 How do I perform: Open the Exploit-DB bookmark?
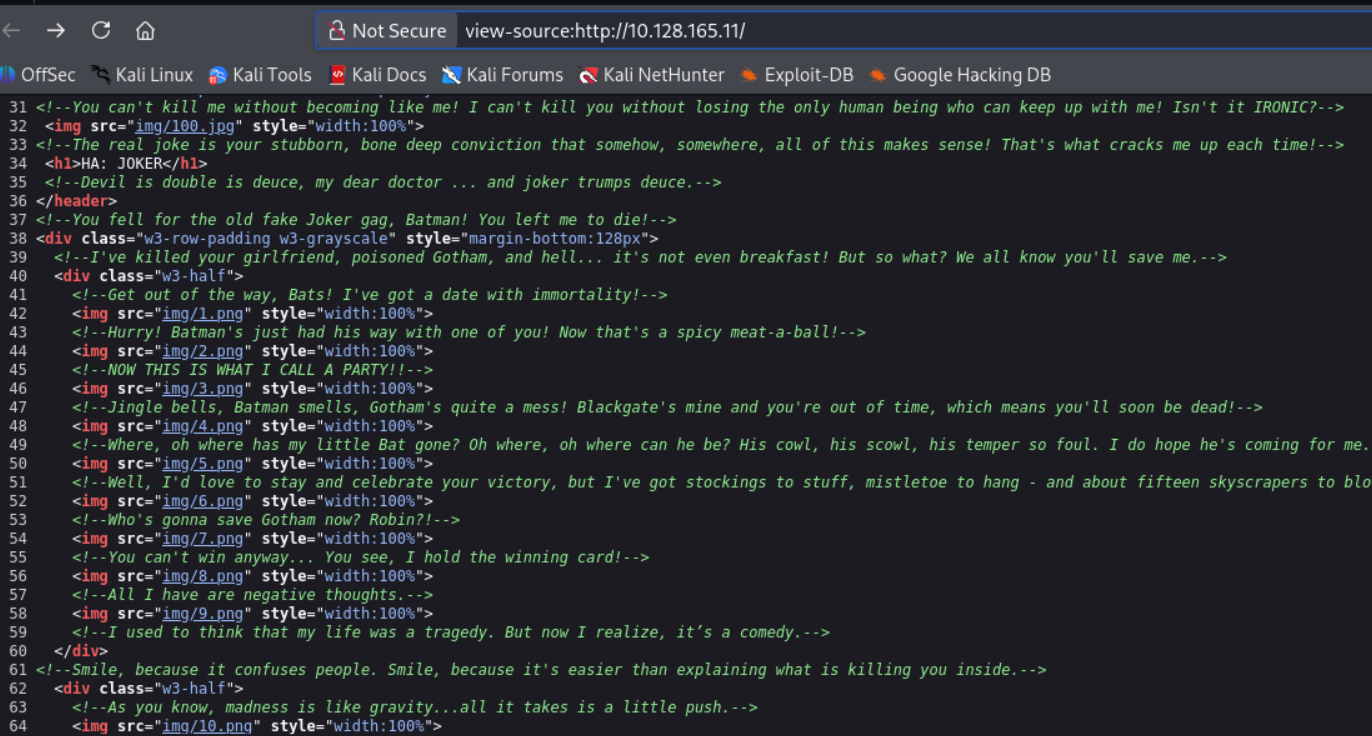(x=797, y=75)
